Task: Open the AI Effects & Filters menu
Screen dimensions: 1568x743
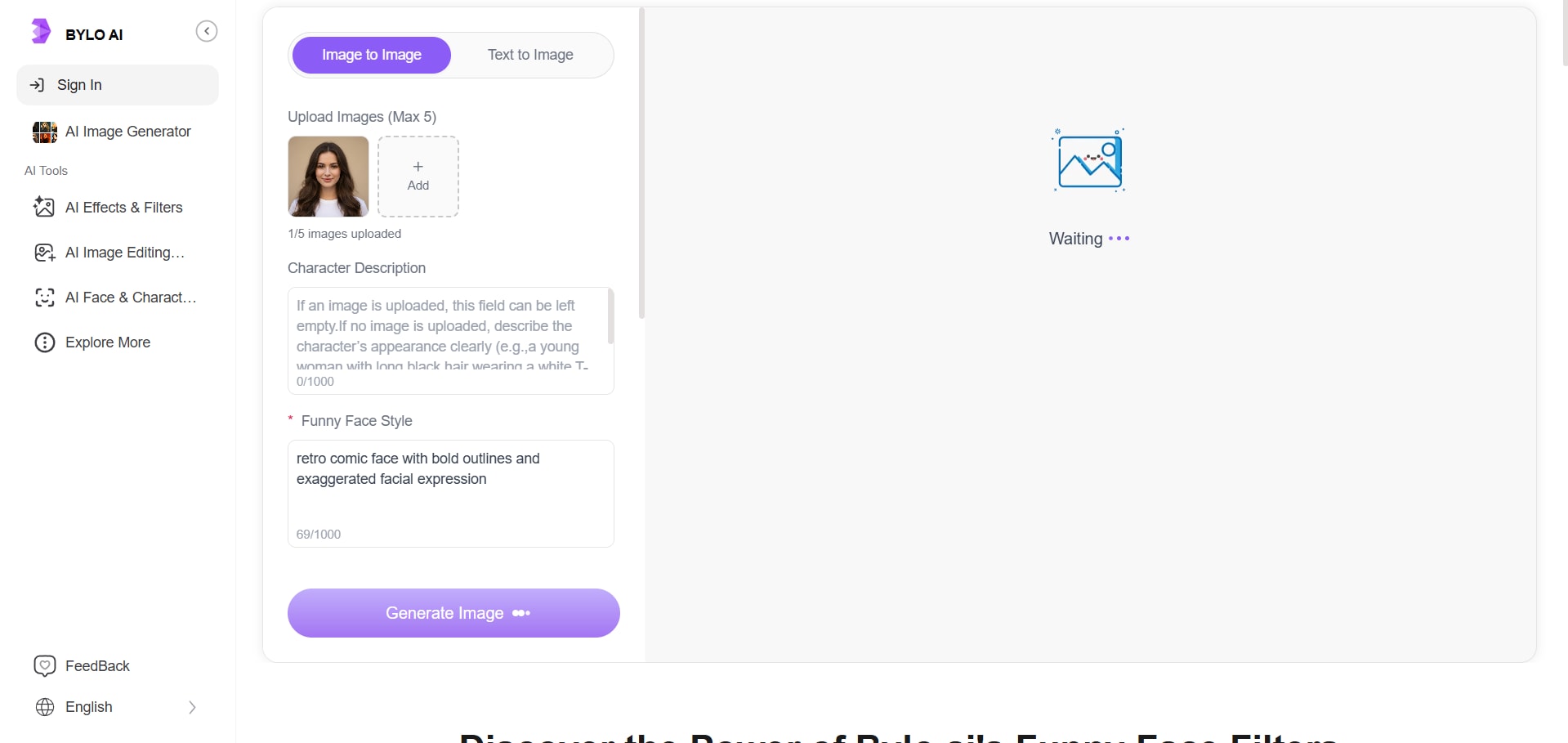Action: [124, 208]
